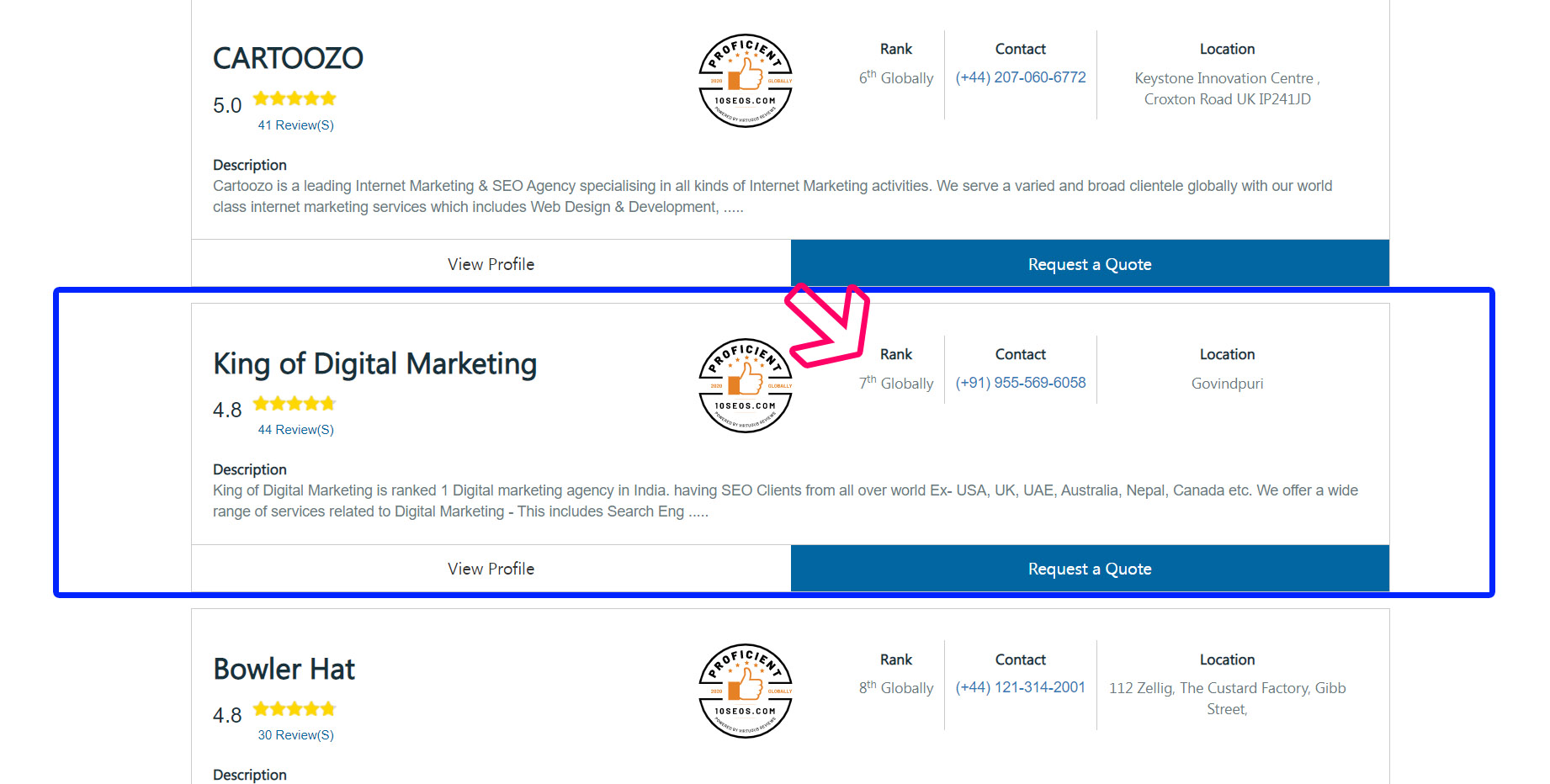Click King of Digital Marketing's Proficient badge

pyautogui.click(x=746, y=385)
